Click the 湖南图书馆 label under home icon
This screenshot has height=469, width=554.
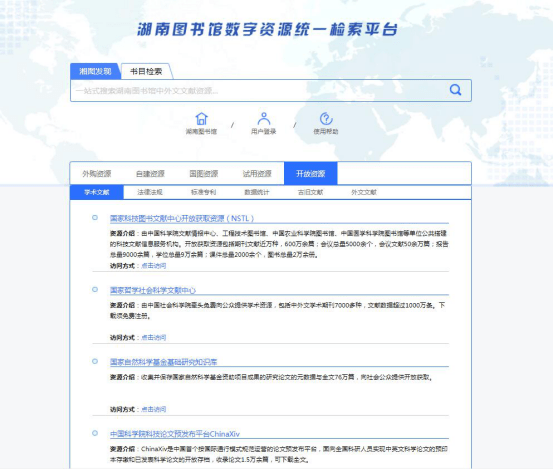(x=201, y=131)
